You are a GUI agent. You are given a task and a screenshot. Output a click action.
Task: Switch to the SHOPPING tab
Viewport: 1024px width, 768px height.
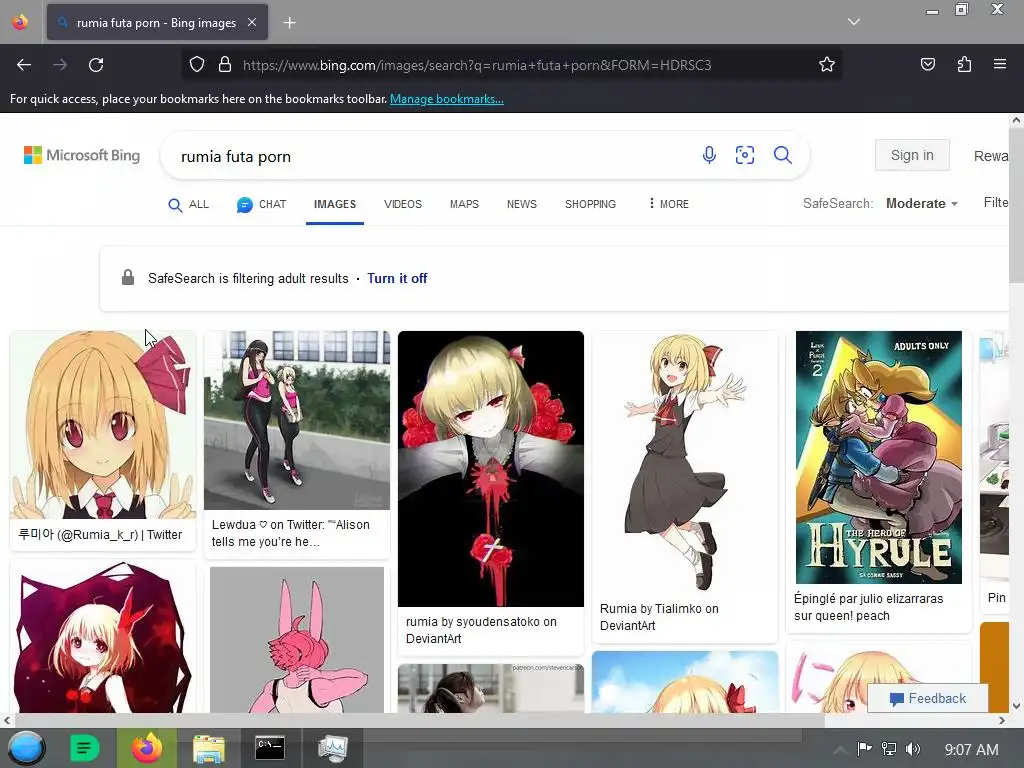point(590,204)
